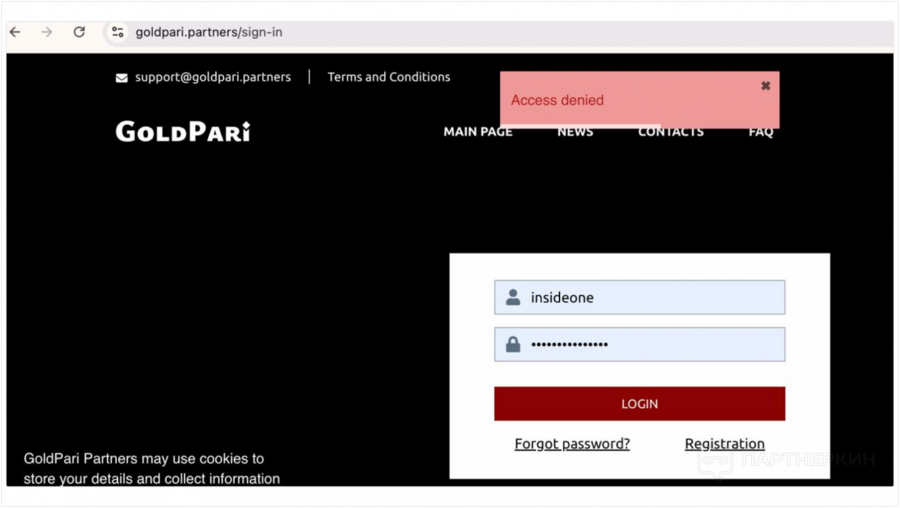Click the username field containing insideone
Screen dimensions: 900x508
tap(639, 297)
